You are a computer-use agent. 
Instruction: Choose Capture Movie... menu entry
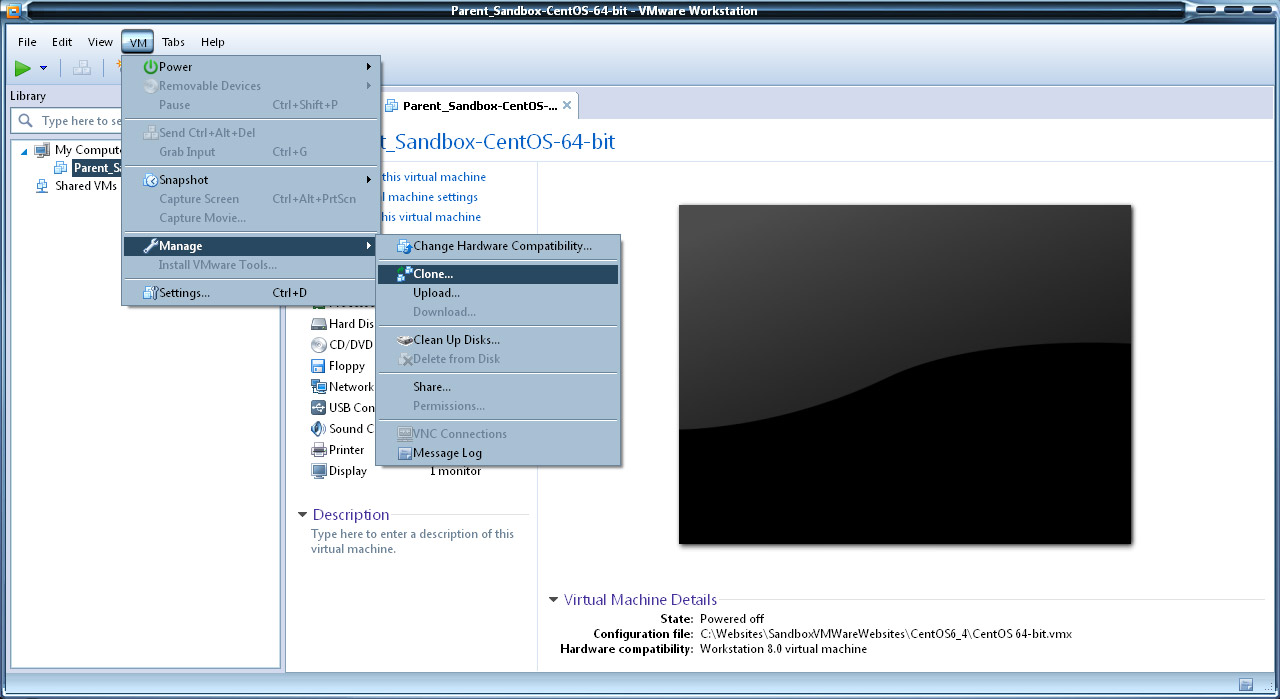[251, 218]
